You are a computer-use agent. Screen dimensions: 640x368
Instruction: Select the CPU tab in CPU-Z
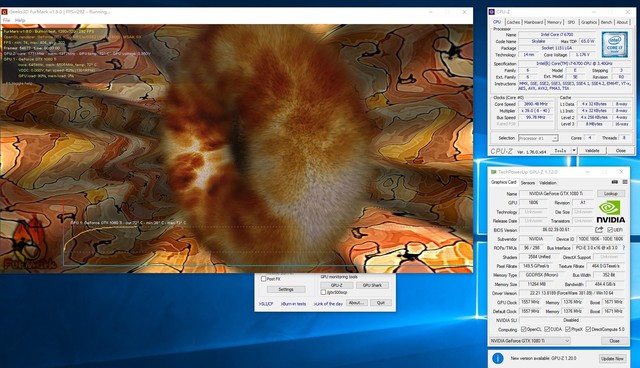tap(497, 22)
